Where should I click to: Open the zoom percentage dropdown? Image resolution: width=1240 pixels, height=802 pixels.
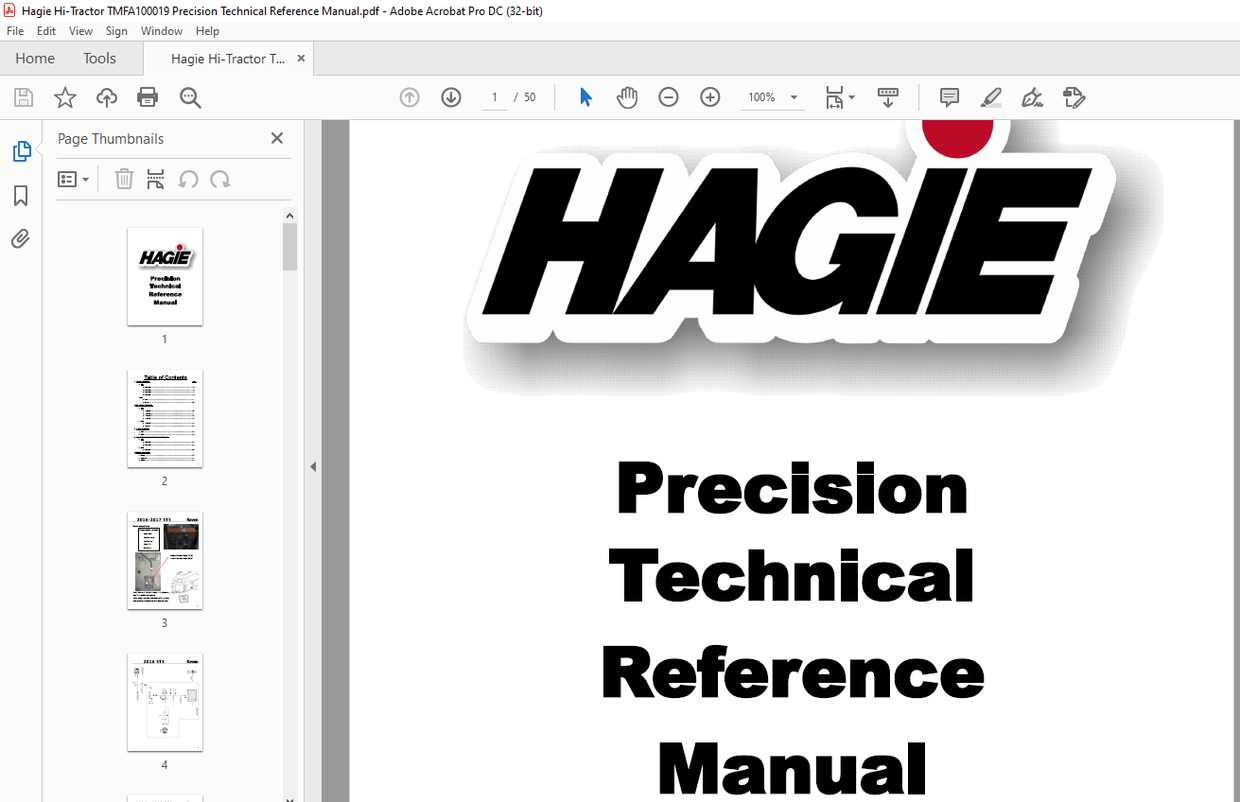click(x=793, y=97)
